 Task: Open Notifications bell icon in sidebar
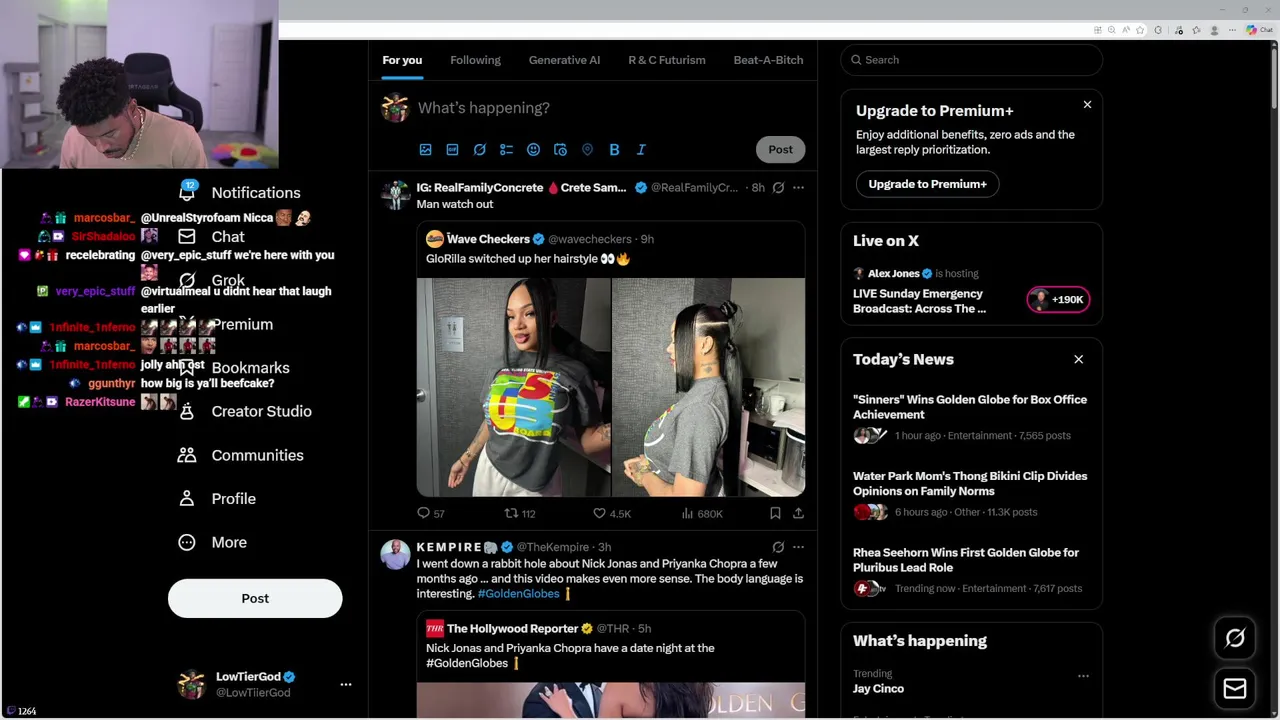coord(187,192)
